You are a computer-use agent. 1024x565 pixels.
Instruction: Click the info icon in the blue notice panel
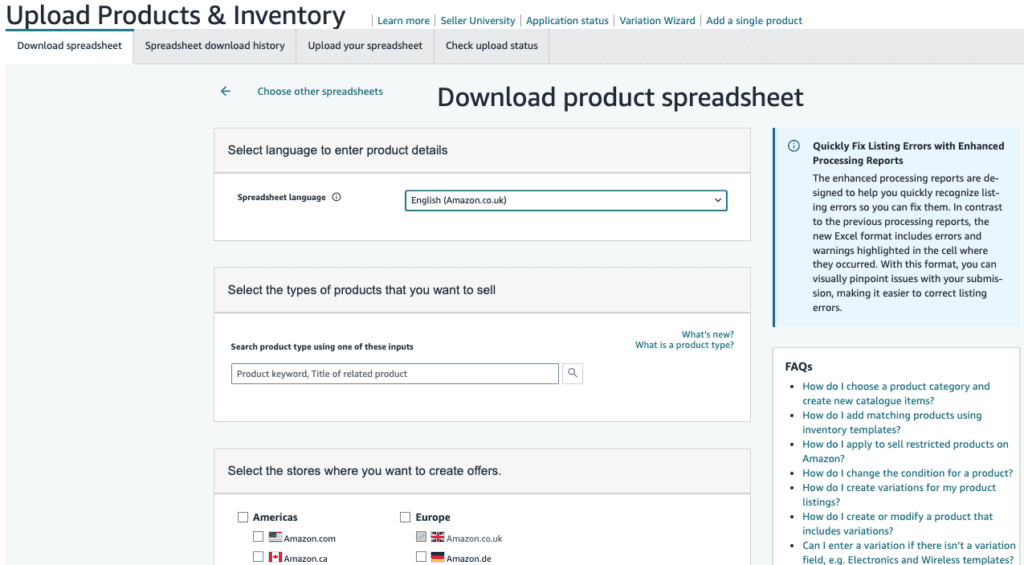[794, 146]
